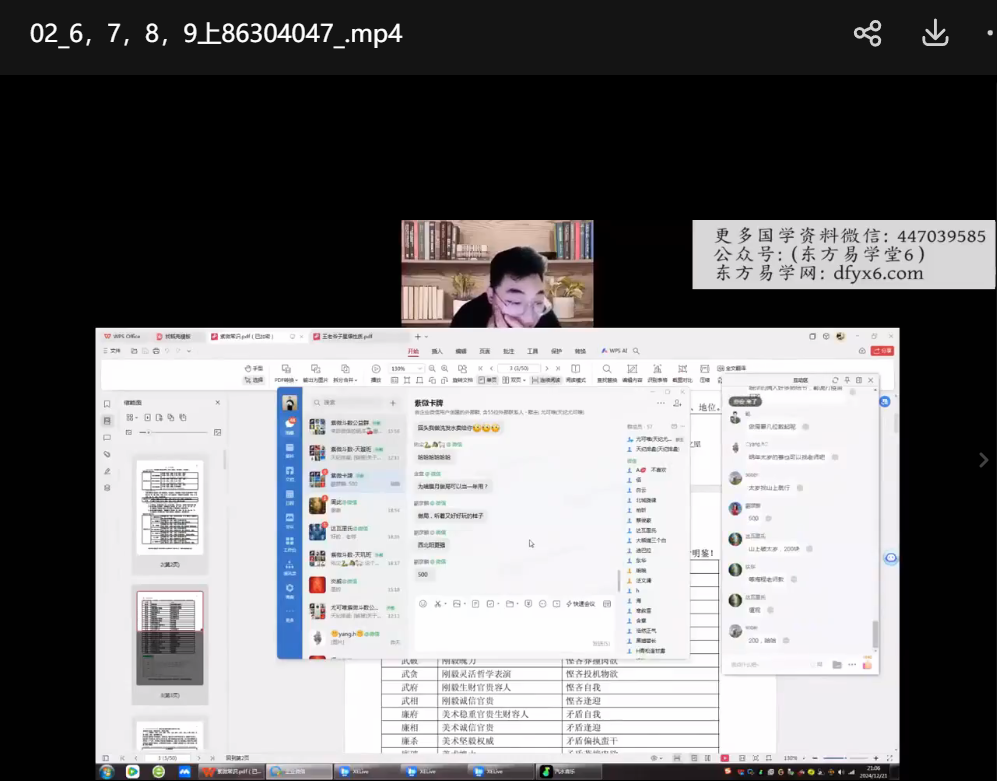
Task: Open the emoji picker in chat input
Action: 423,604
